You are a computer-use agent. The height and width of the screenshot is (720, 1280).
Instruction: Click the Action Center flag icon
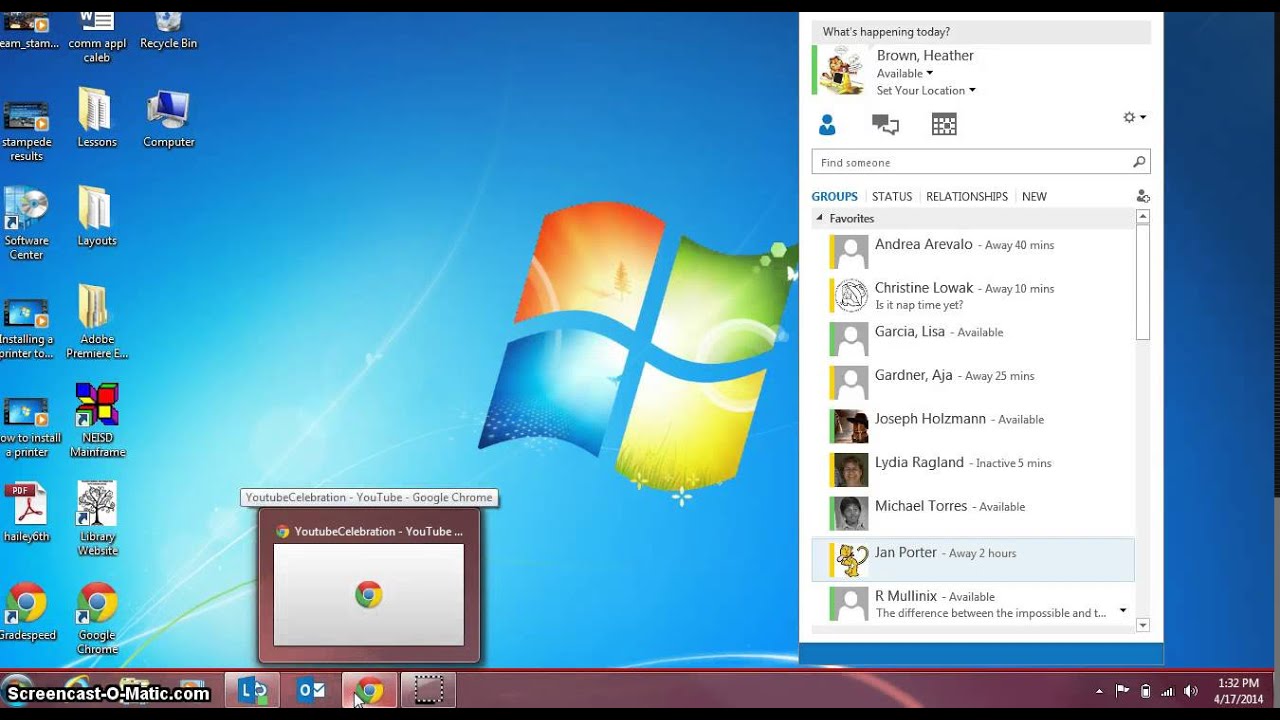click(1122, 691)
